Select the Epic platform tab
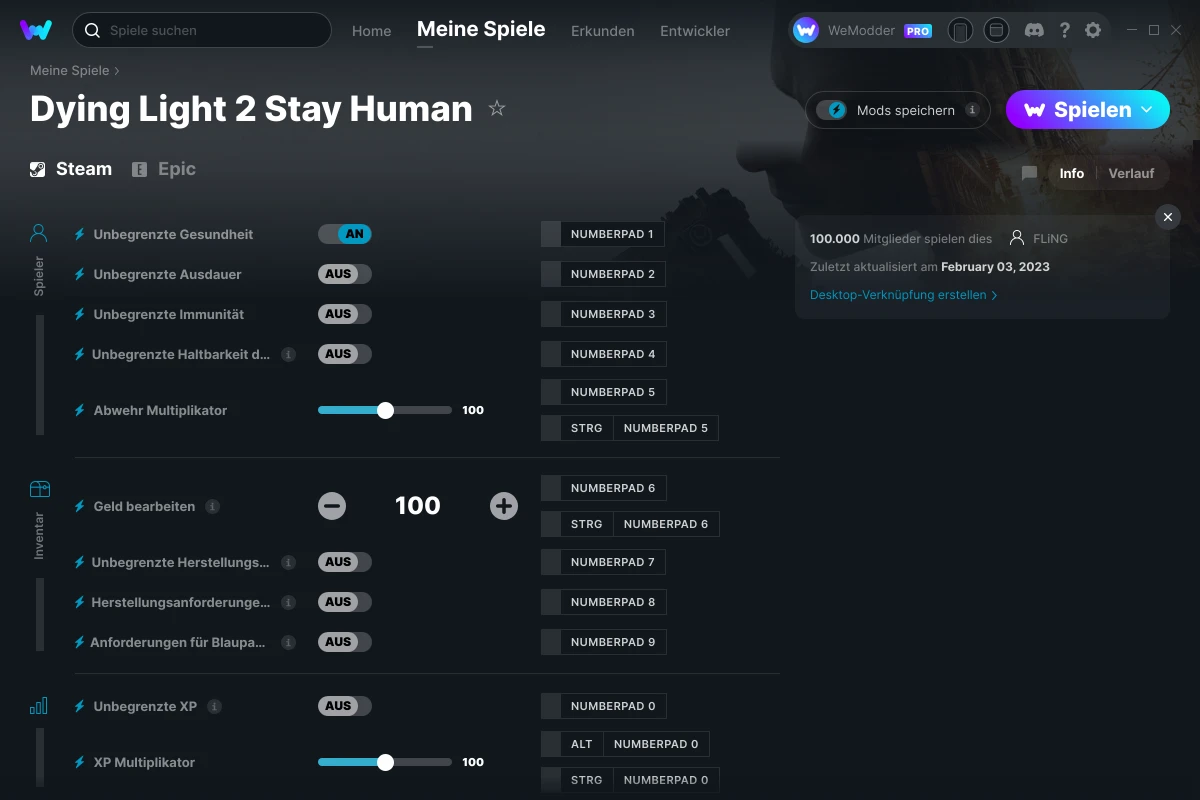The width and height of the screenshot is (1200, 800). tap(164, 169)
